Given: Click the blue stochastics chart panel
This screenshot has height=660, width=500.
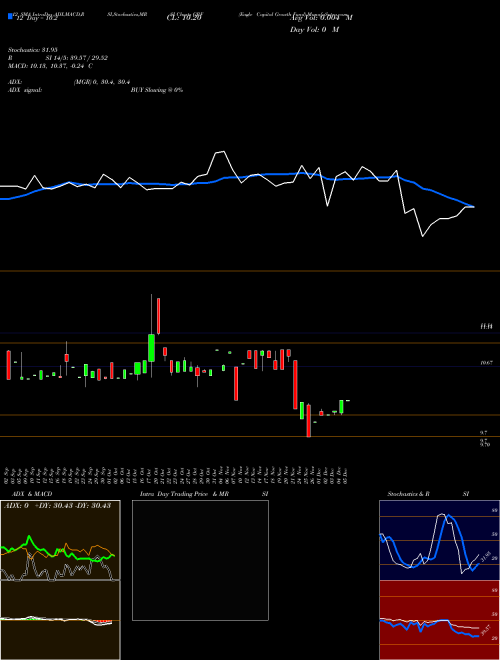Looking at the screenshot, I should pyautogui.click(x=439, y=540).
